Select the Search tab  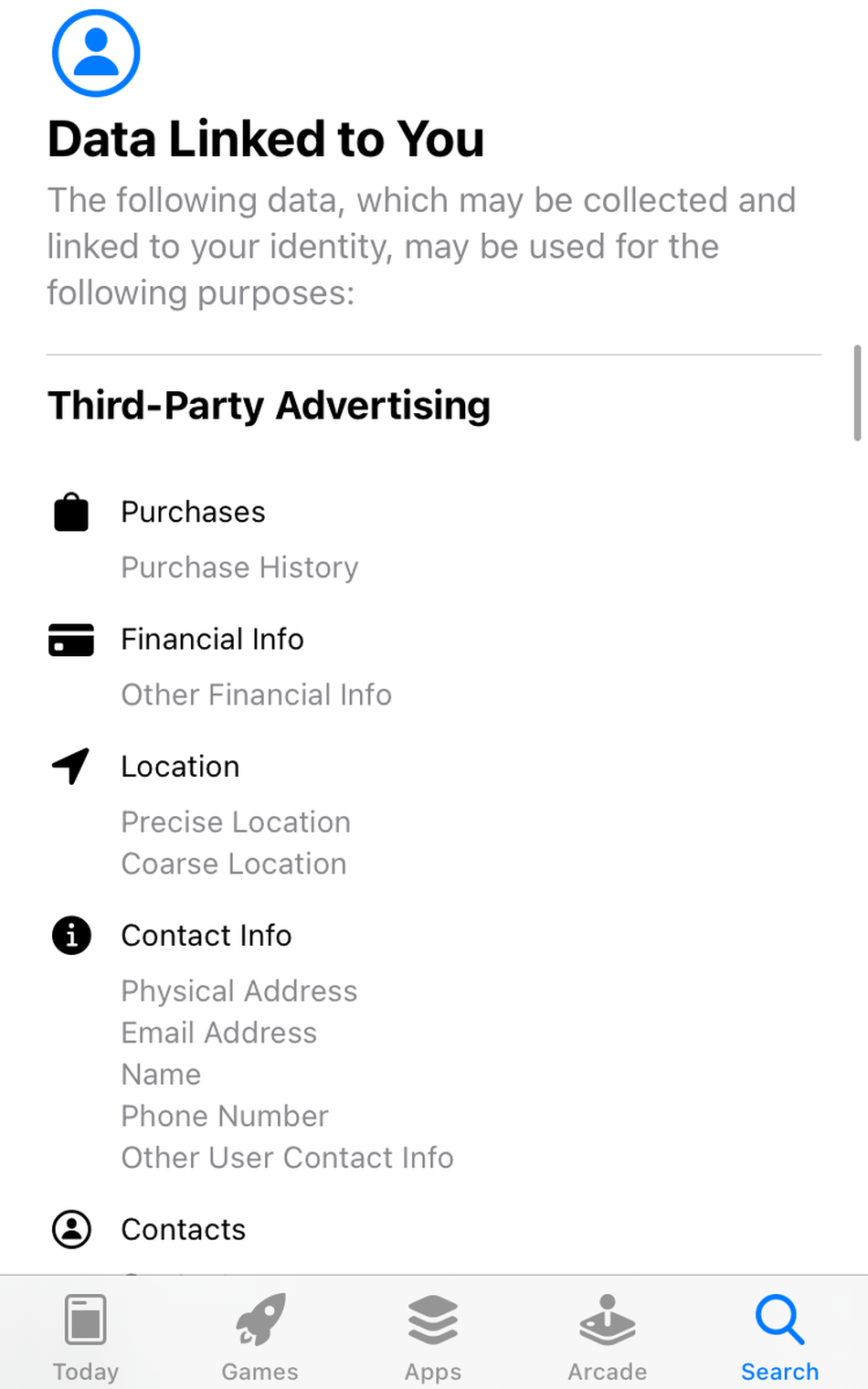[779, 1336]
